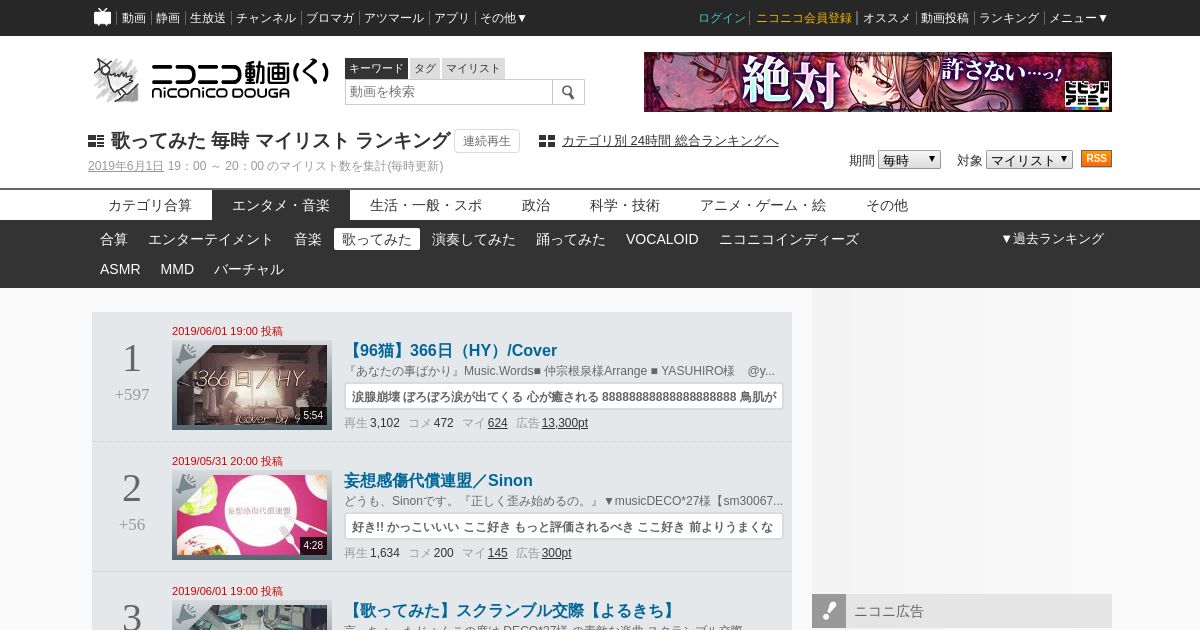
Task: Switch to 科学・技術 tab
Action: (625, 205)
